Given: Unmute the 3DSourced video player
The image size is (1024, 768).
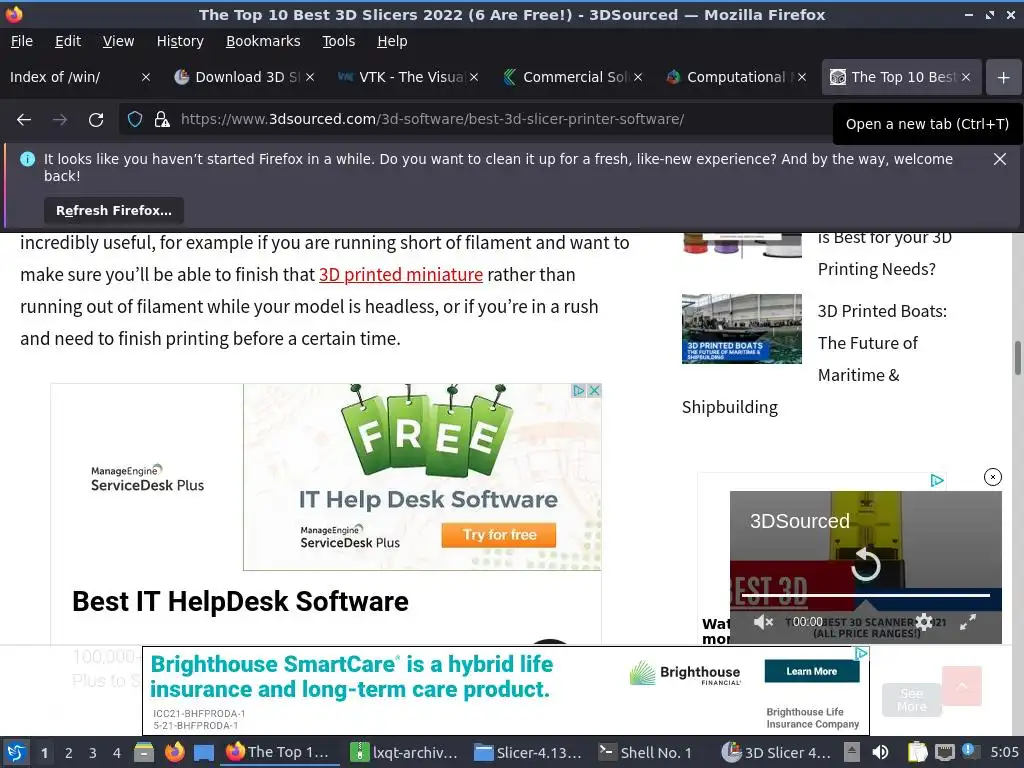Looking at the screenshot, I should (x=763, y=622).
